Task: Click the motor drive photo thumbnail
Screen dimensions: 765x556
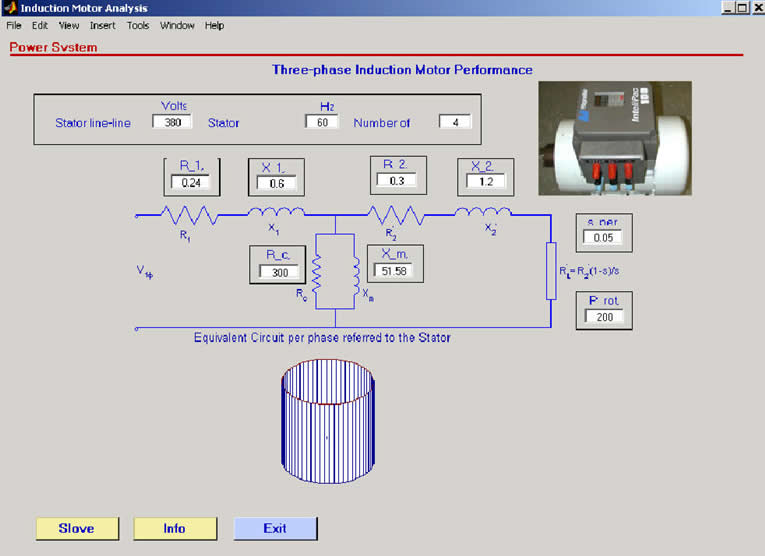Action: pos(615,138)
